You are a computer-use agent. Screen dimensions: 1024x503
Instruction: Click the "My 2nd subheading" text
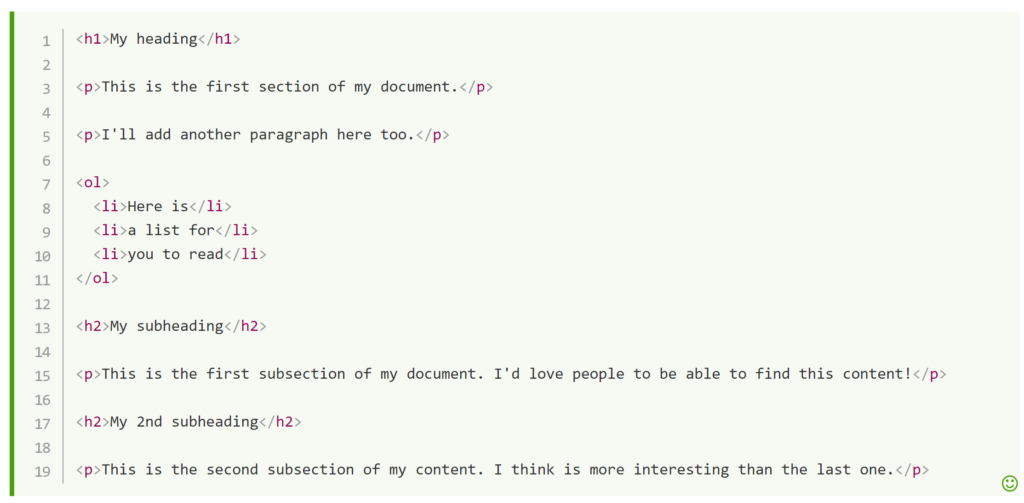(x=184, y=423)
